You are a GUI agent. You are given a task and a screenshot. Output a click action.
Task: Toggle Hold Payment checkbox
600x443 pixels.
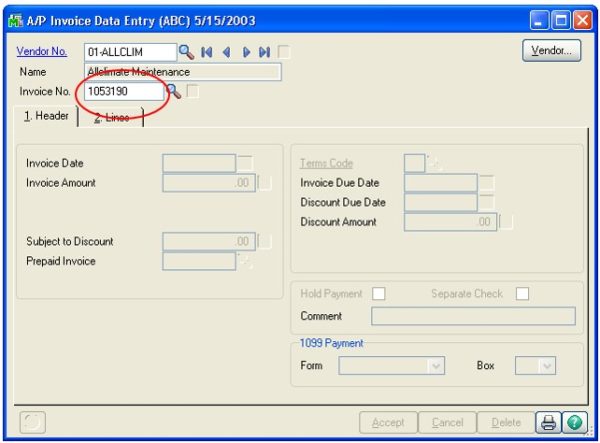tap(378, 293)
